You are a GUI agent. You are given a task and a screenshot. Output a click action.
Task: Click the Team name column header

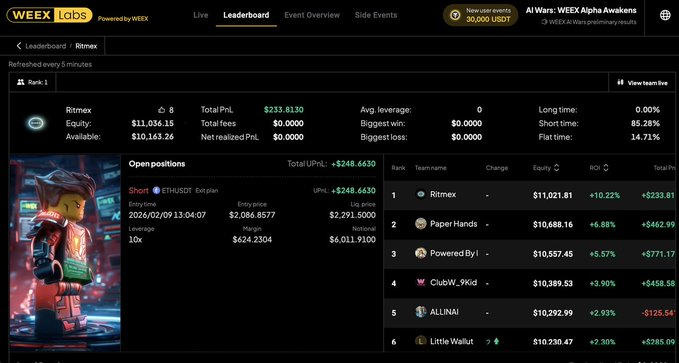(430, 168)
